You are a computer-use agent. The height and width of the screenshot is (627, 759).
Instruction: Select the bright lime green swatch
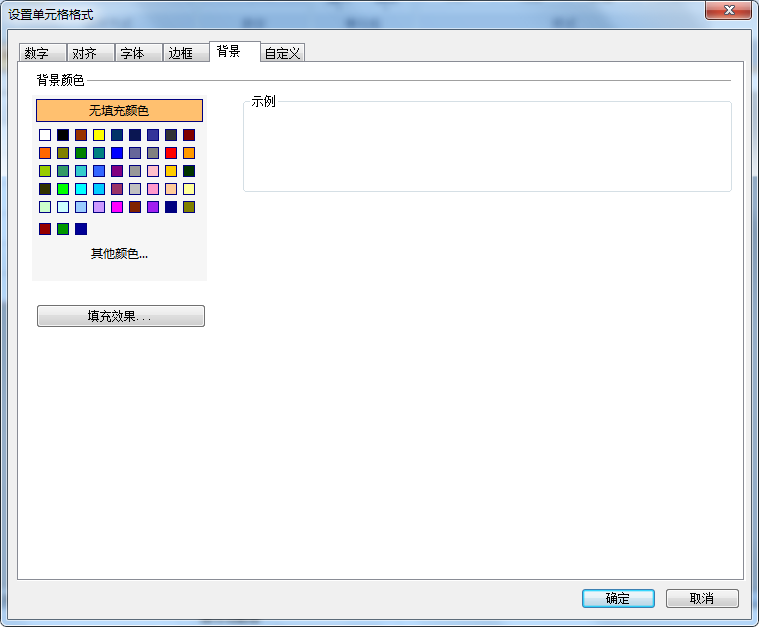[63, 189]
